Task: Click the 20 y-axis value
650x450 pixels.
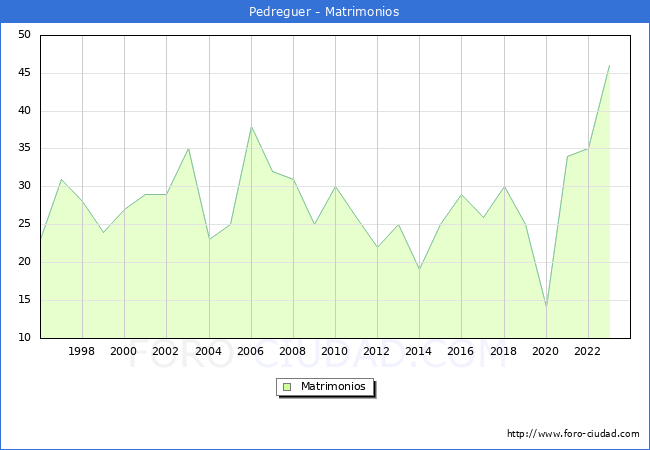Action: (x=24, y=261)
